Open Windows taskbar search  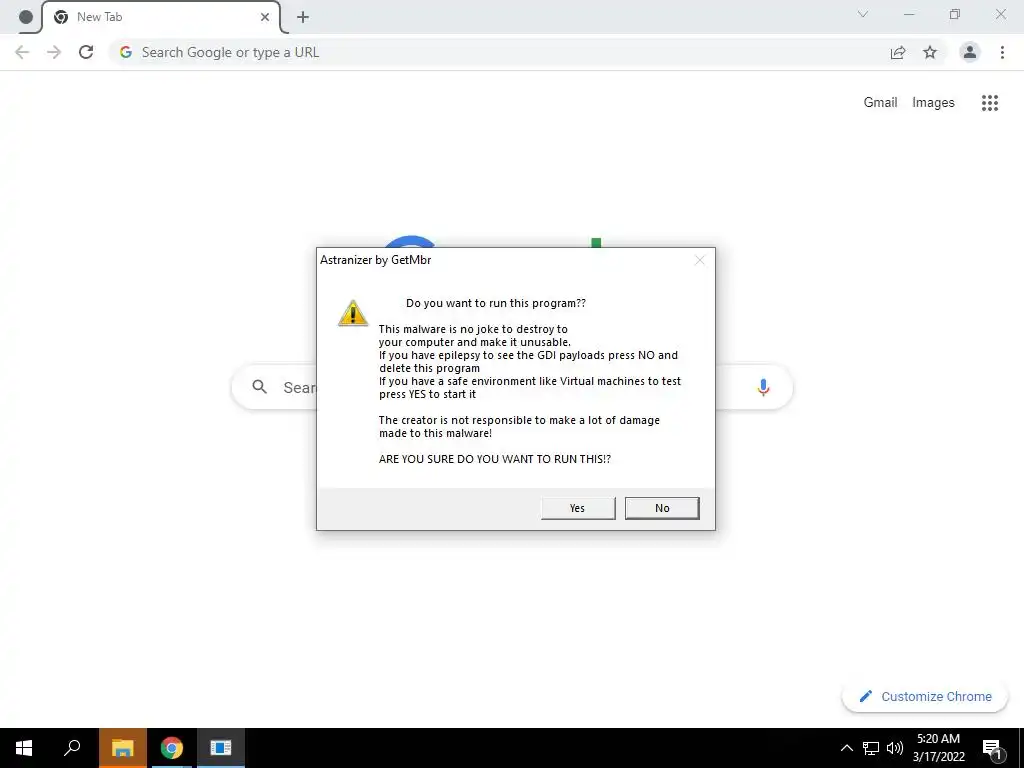coord(72,748)
